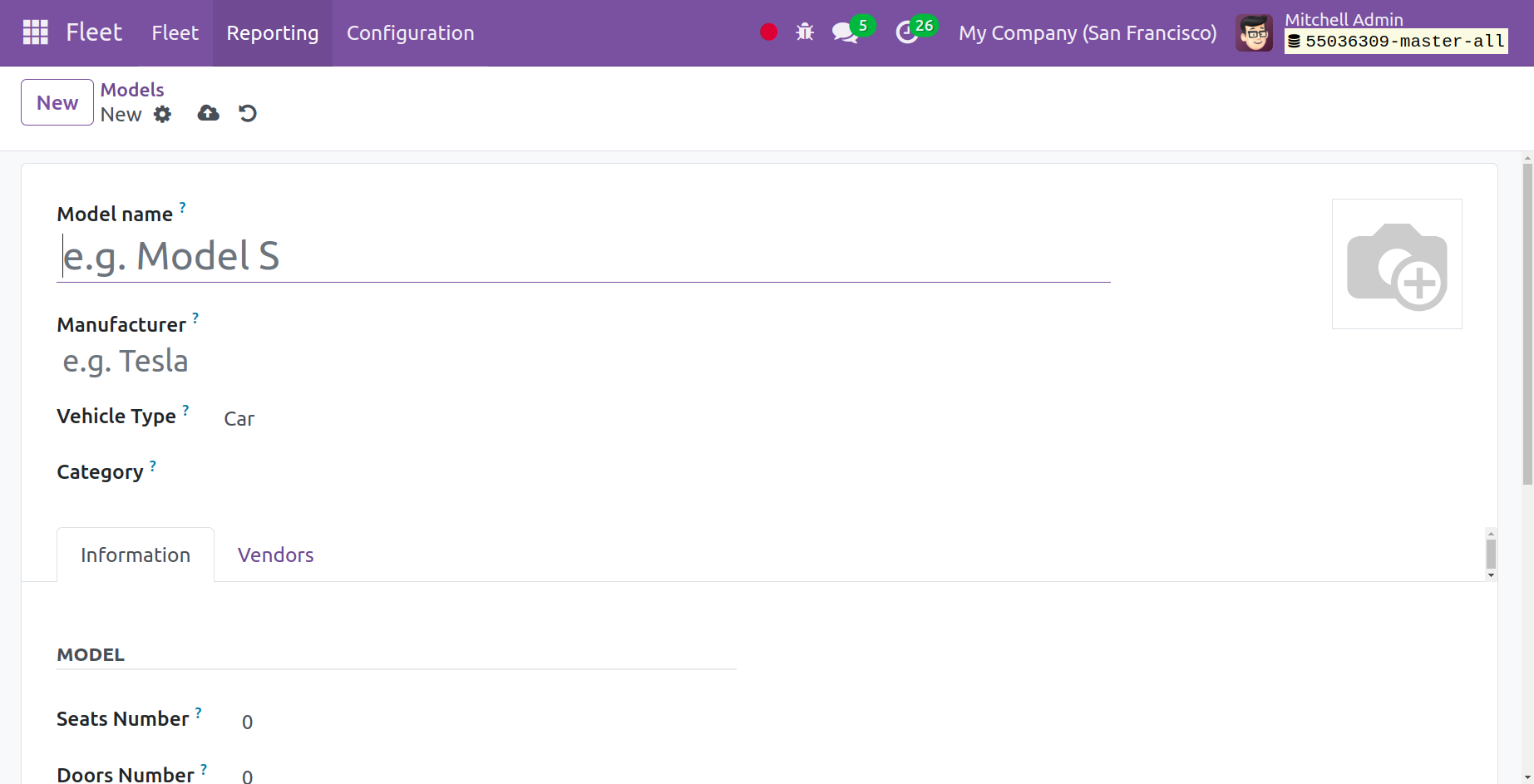Go back to the Models breadcrumb
Viewport: 1534px width, 784px height.
132,90
